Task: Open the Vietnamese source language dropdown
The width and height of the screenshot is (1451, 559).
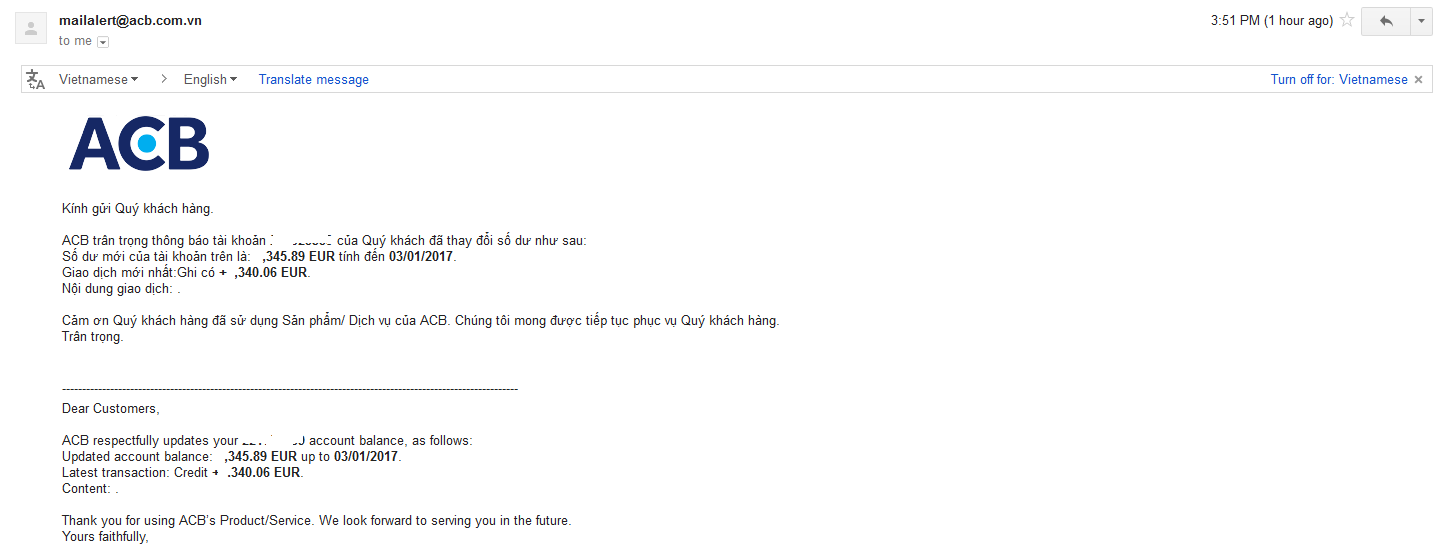Action: tap(98, 80)
